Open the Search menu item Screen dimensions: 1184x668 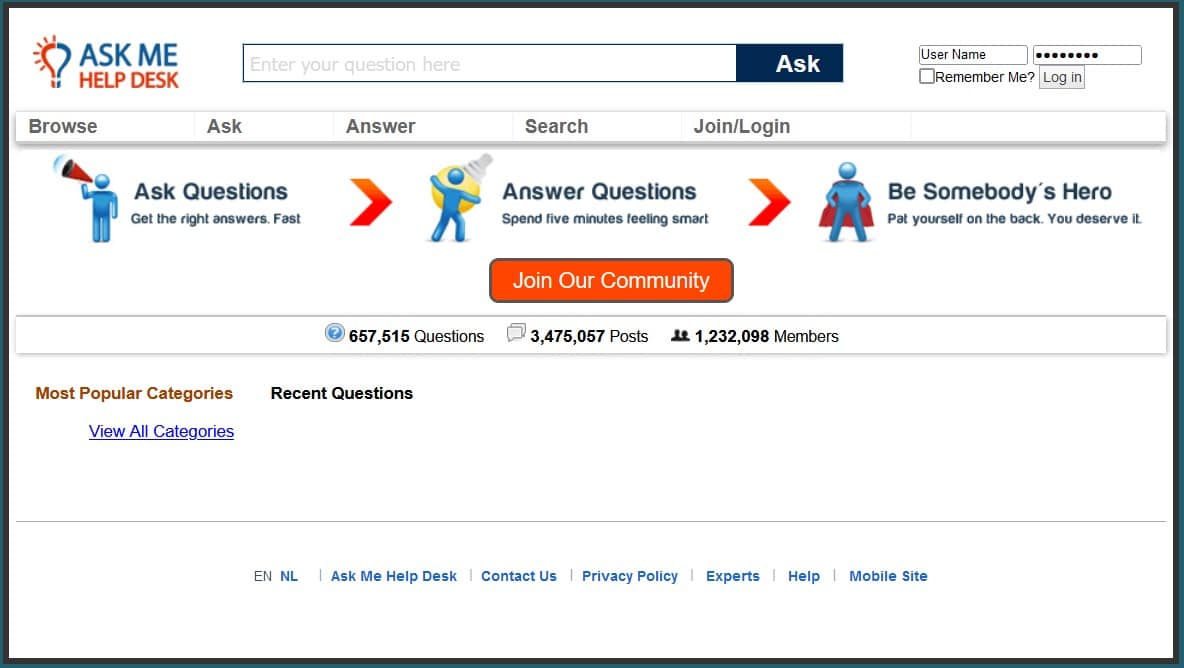pos(557,126)
